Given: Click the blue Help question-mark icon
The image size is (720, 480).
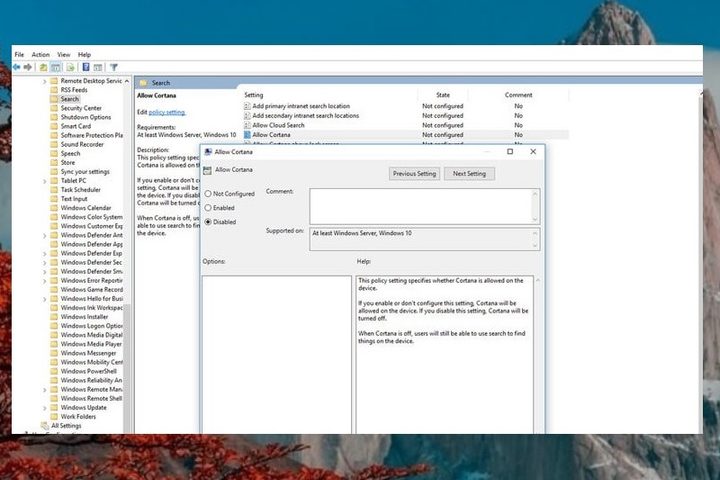Looking at the screenshot, I should click(x=86, y=68).
